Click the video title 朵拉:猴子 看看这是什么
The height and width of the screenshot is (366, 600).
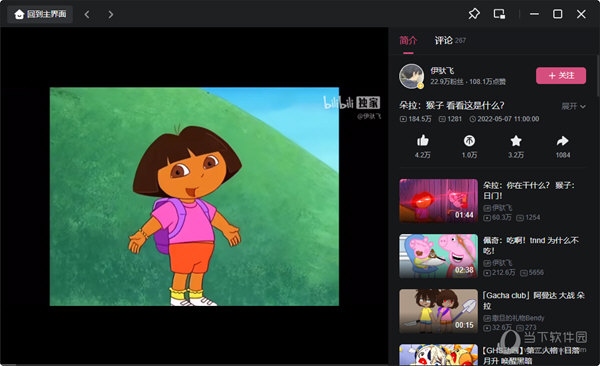[452, 105]
